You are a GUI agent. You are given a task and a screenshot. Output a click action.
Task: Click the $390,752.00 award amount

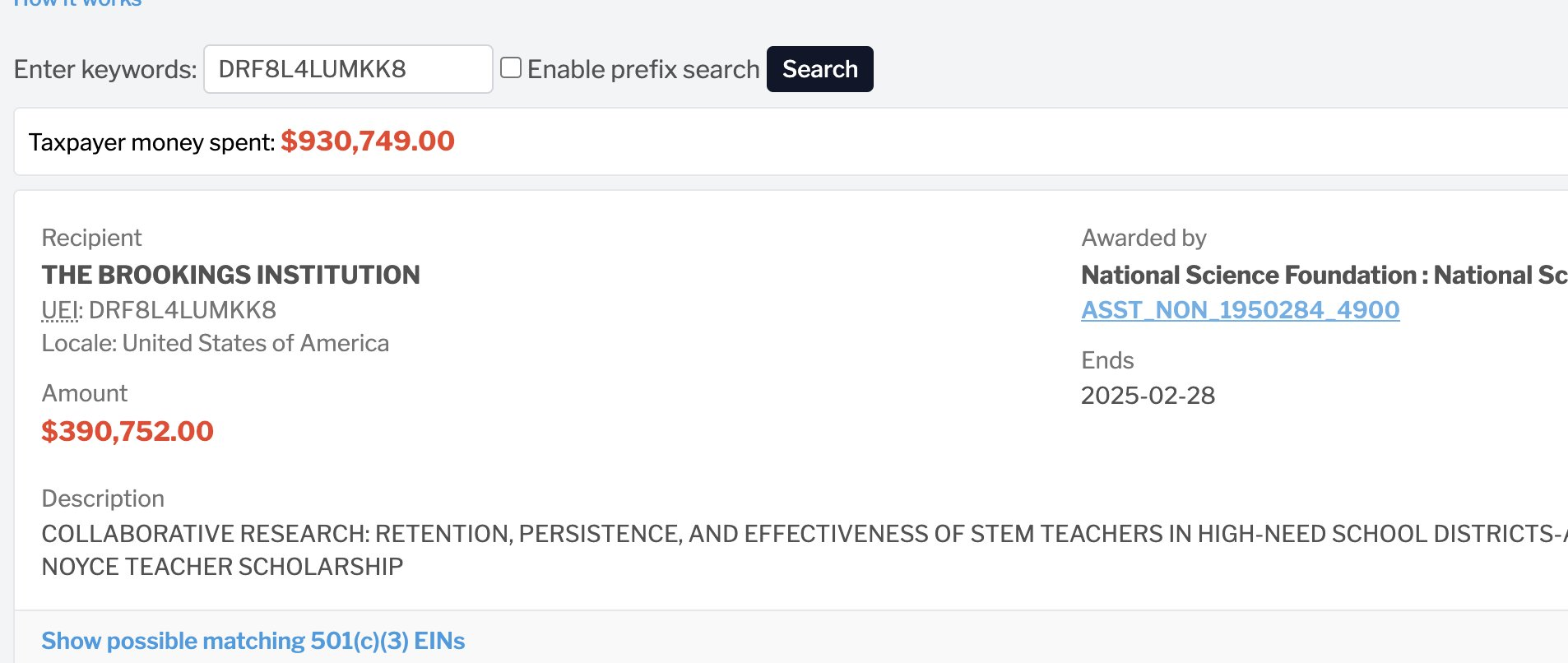[x=128, y=431]
